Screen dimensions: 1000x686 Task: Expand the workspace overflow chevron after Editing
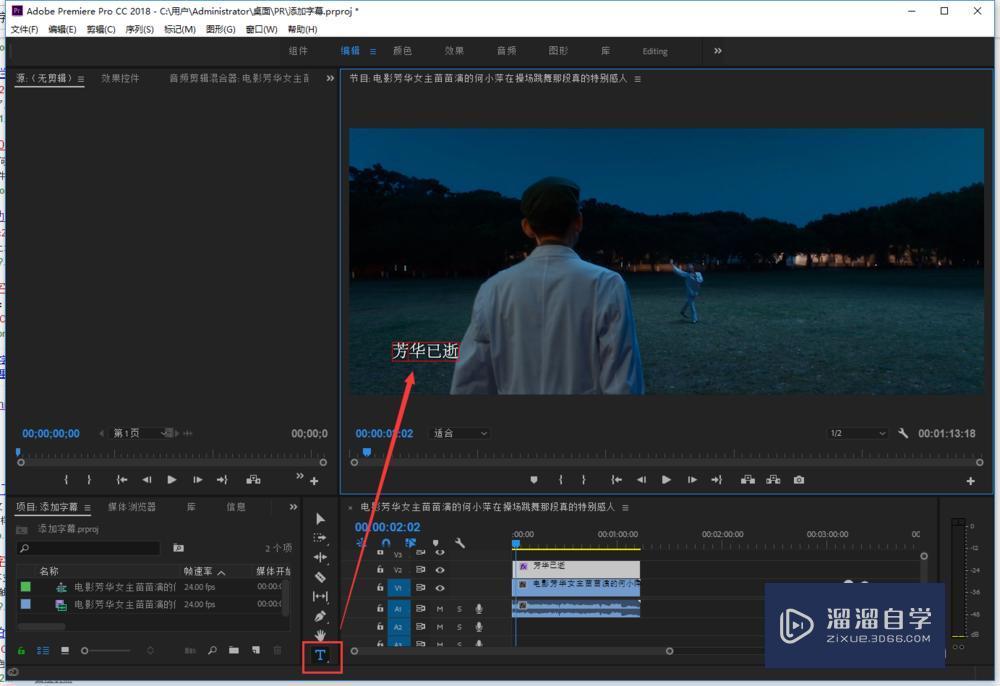coord(717,51)
